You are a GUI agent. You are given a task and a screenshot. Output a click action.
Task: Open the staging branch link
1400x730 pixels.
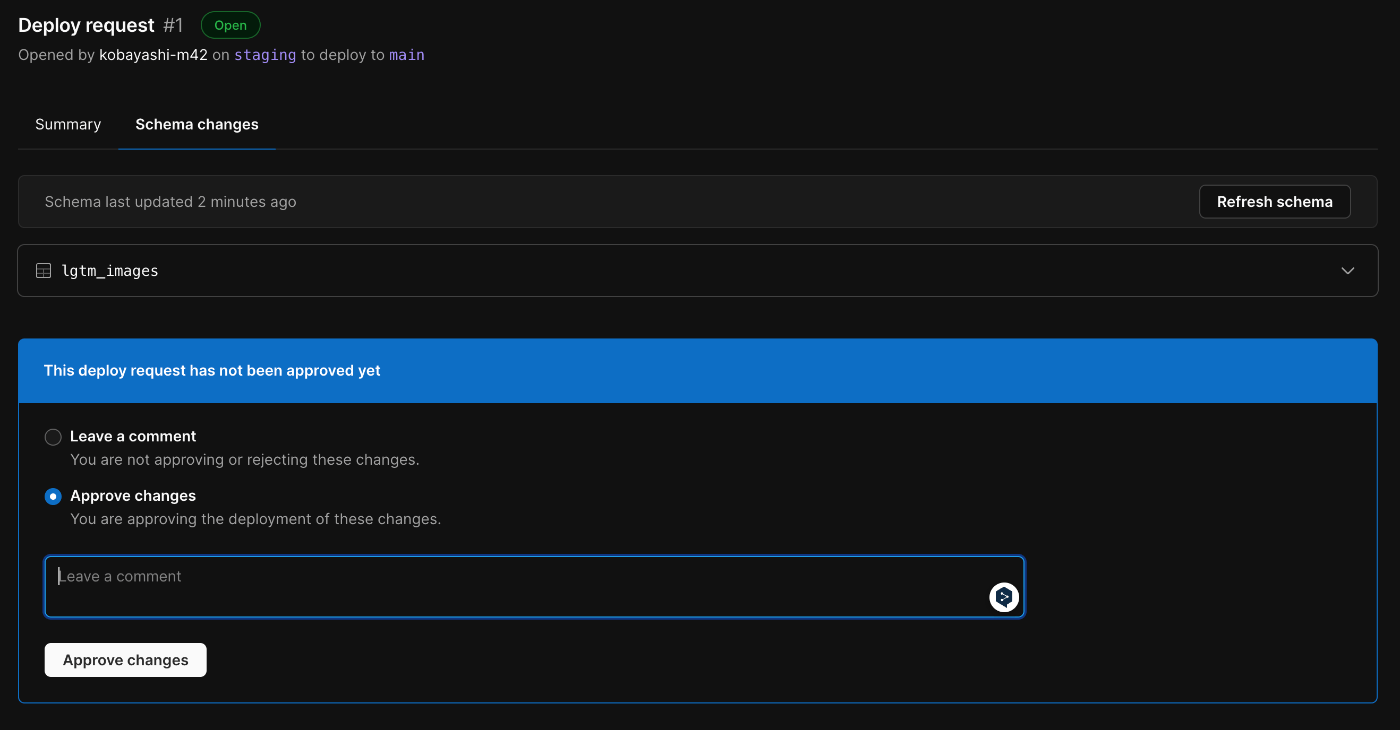pyautogui.click(x=265, y=55)
